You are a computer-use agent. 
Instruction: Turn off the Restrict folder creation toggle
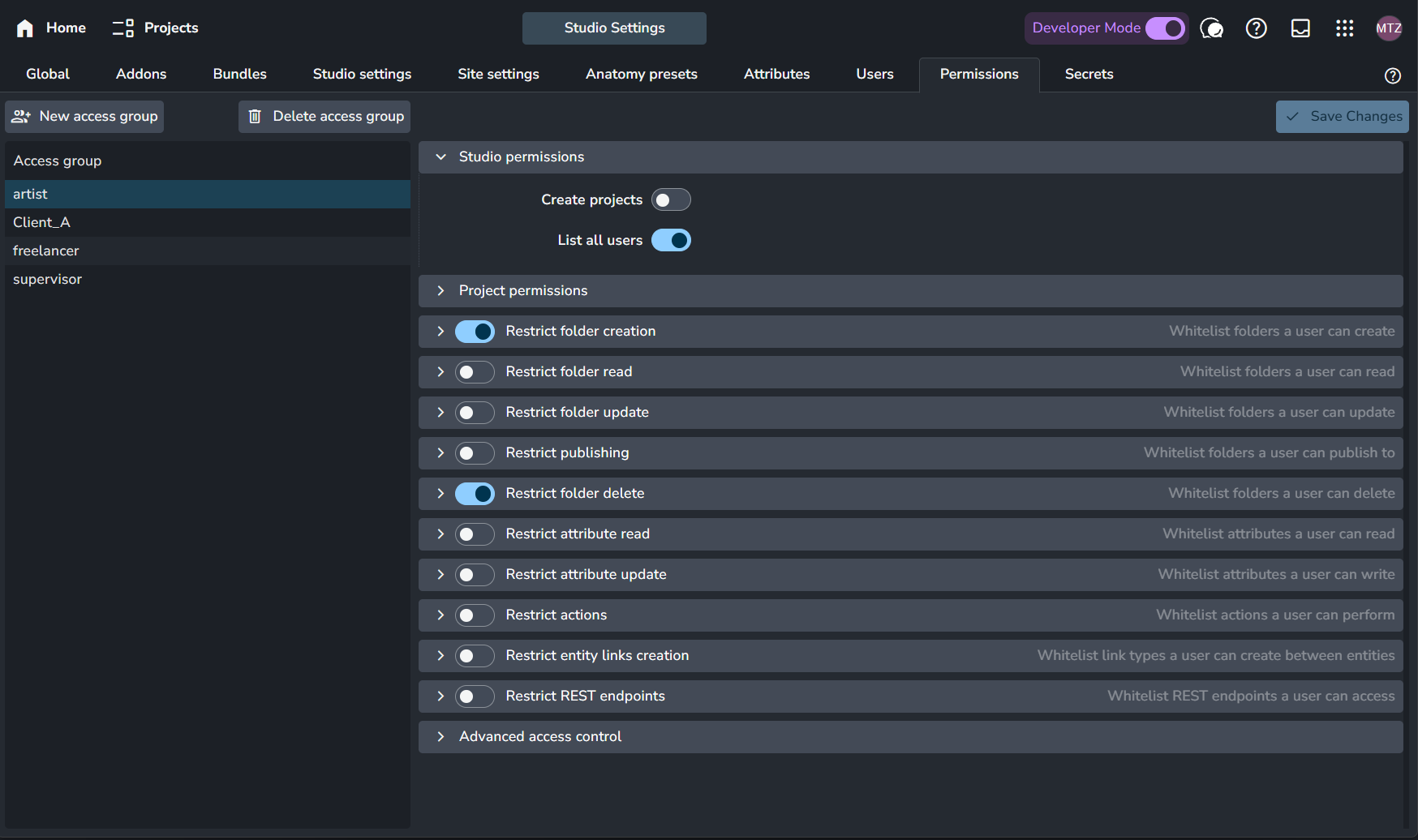(475, 332)
